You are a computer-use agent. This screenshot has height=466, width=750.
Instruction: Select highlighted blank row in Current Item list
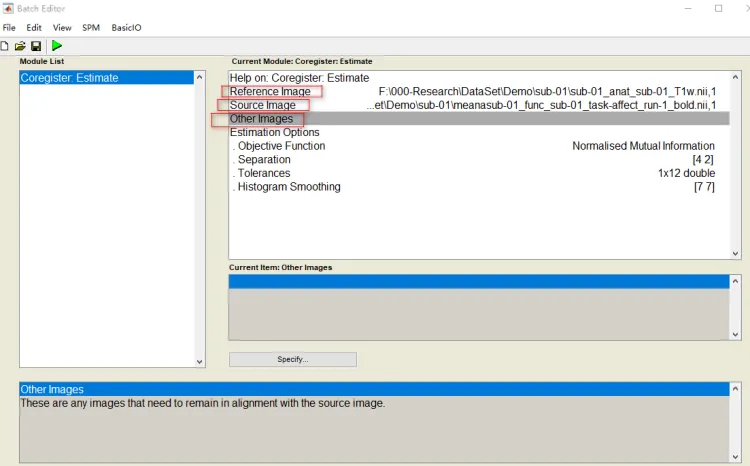click(479, 282)
